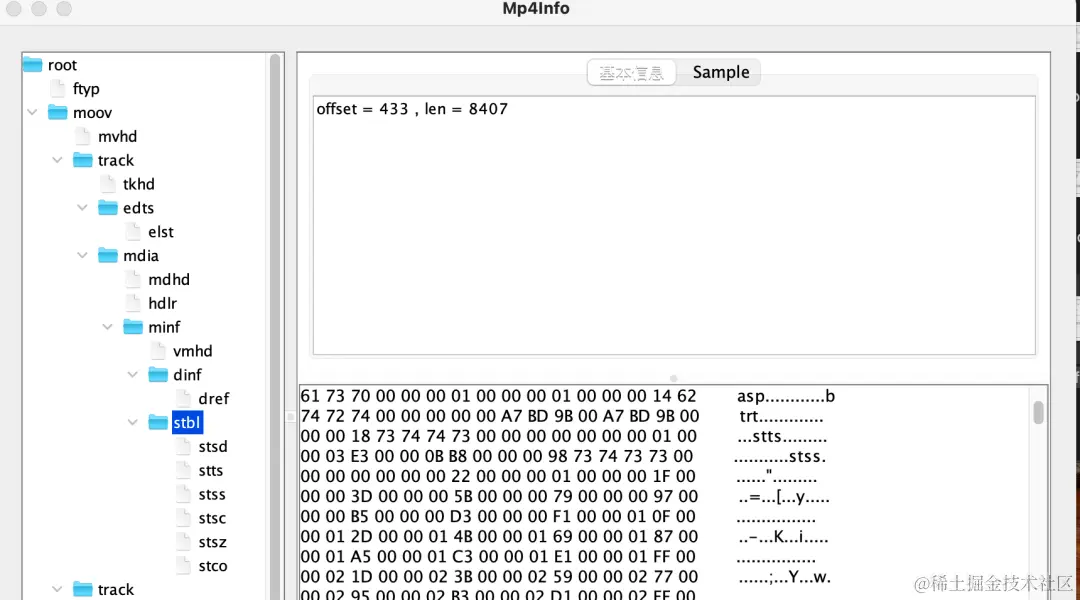Click the split-pane divider handle dot
1080x600 pixels.
(674, 378)
